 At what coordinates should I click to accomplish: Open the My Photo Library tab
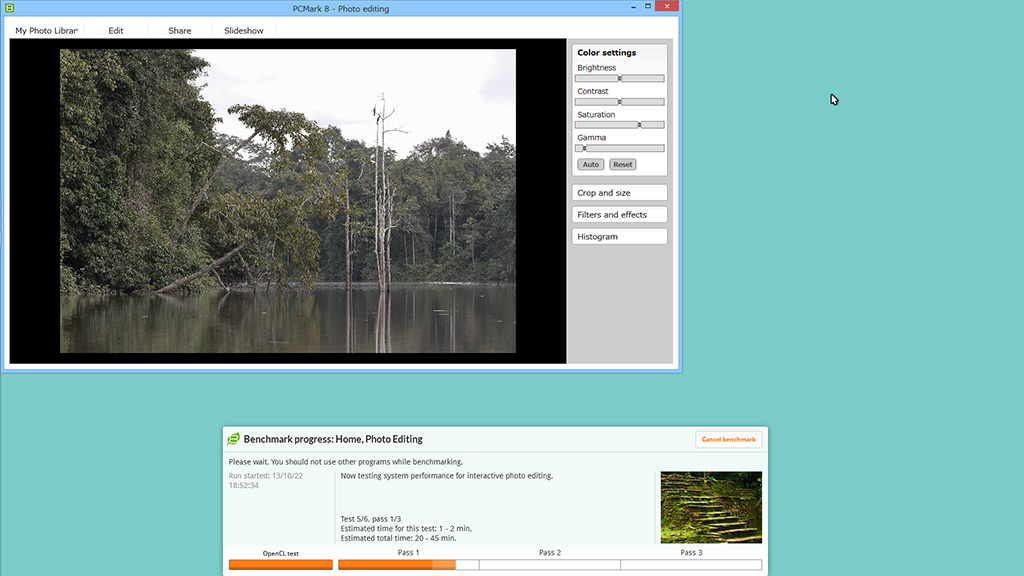46,31
